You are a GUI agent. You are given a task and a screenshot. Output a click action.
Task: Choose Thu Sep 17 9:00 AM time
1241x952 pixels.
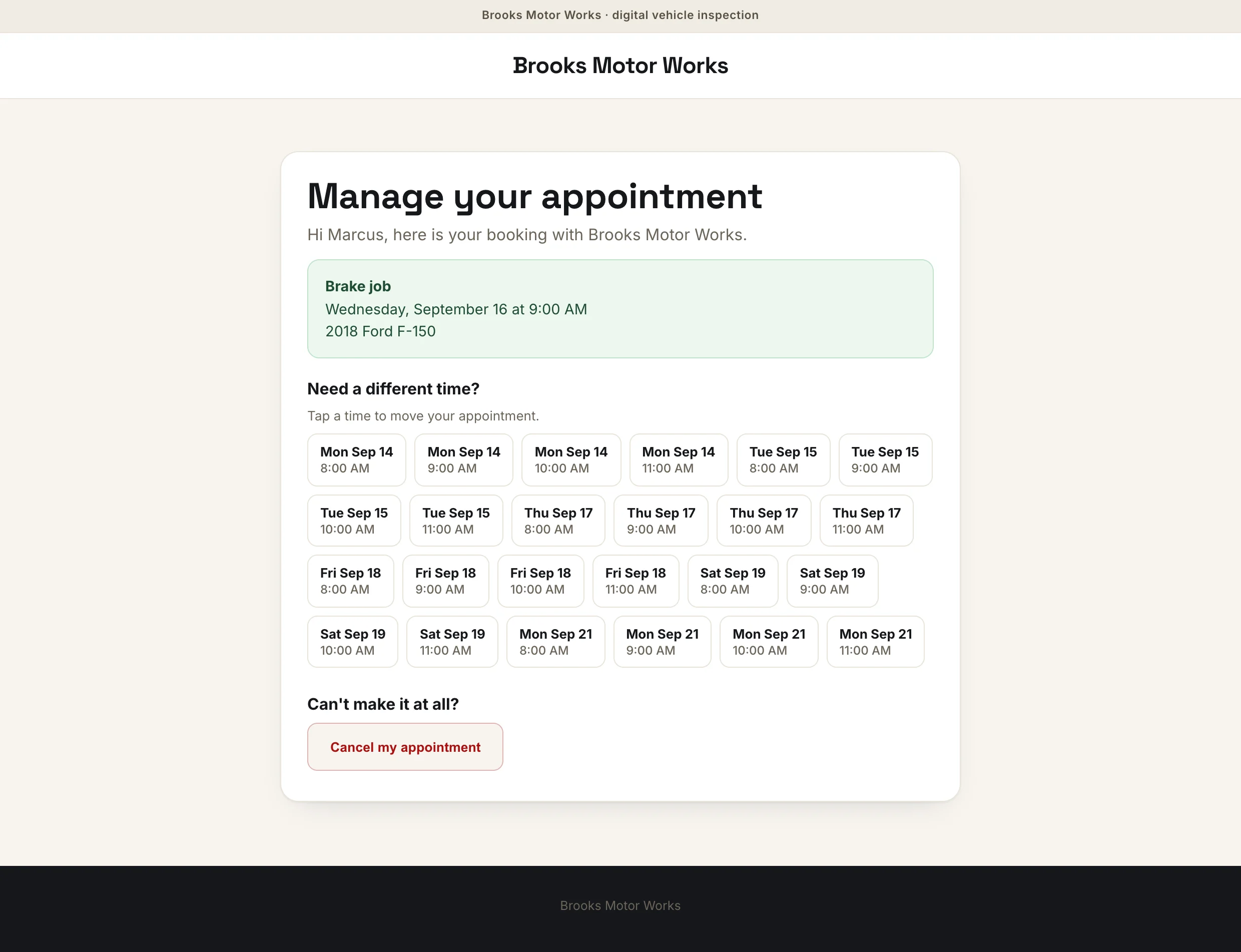(661, 520)
